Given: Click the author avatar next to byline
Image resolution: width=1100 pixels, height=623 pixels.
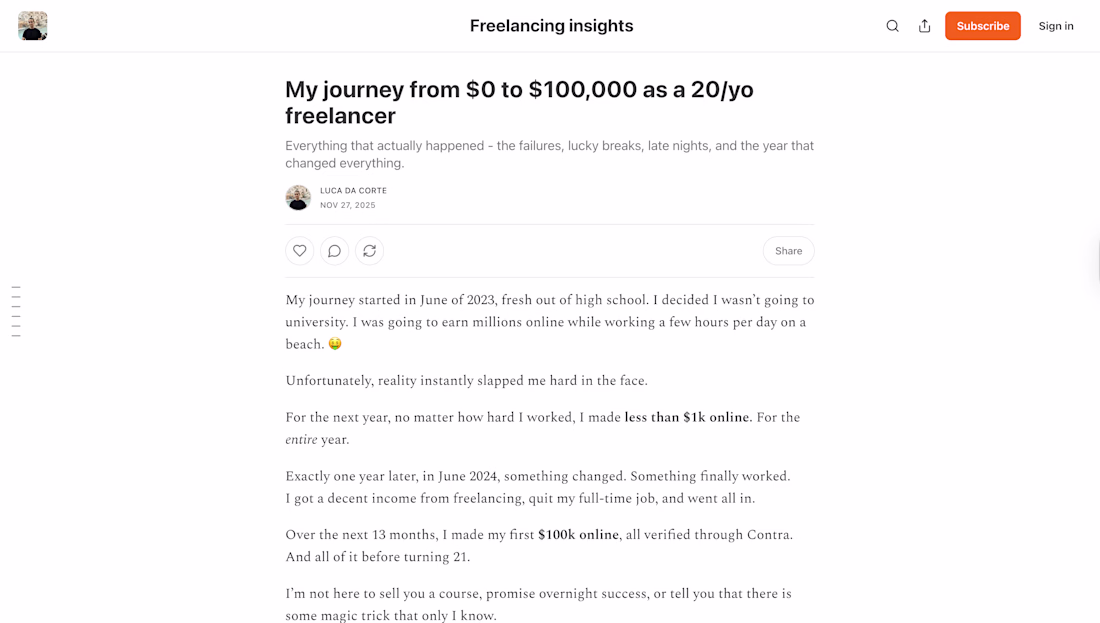Looking at the screenshot, I should coord(298,198).
